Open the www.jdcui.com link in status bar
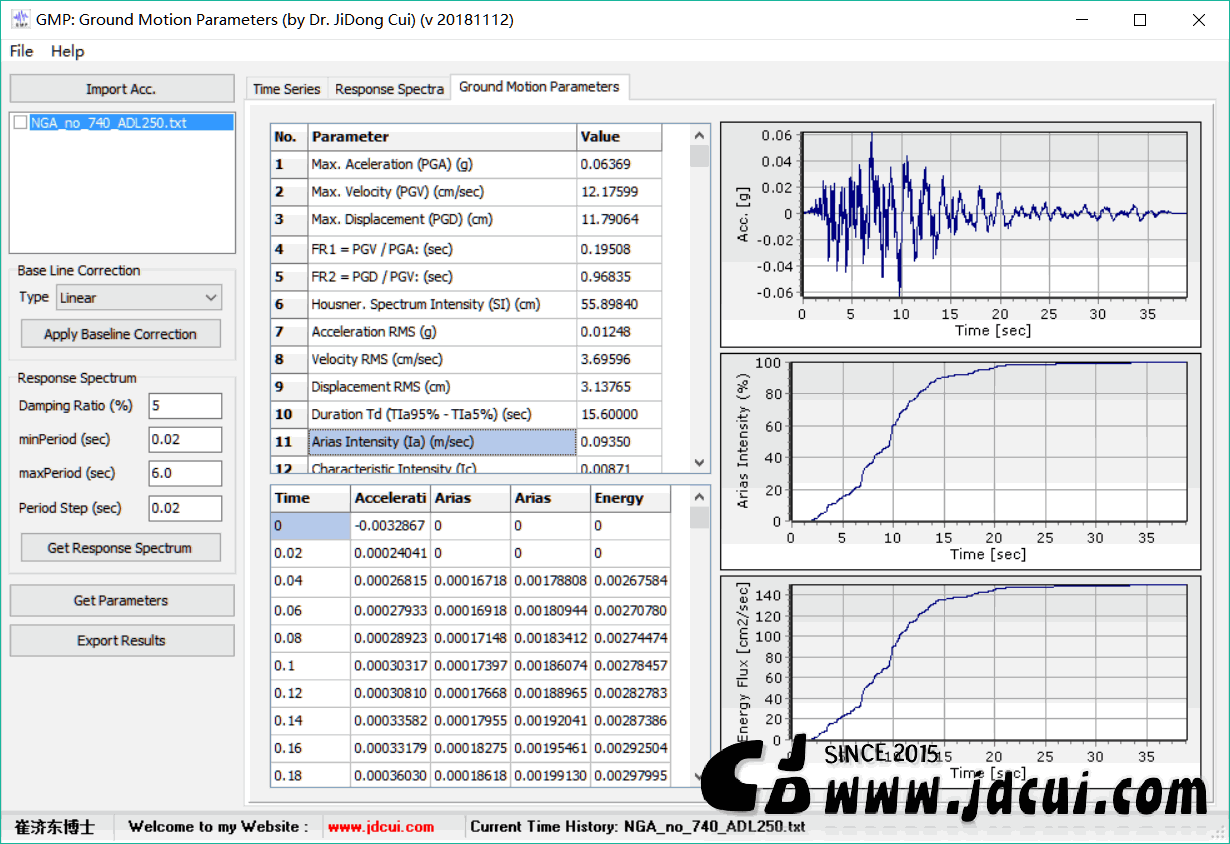 (381, 827)
